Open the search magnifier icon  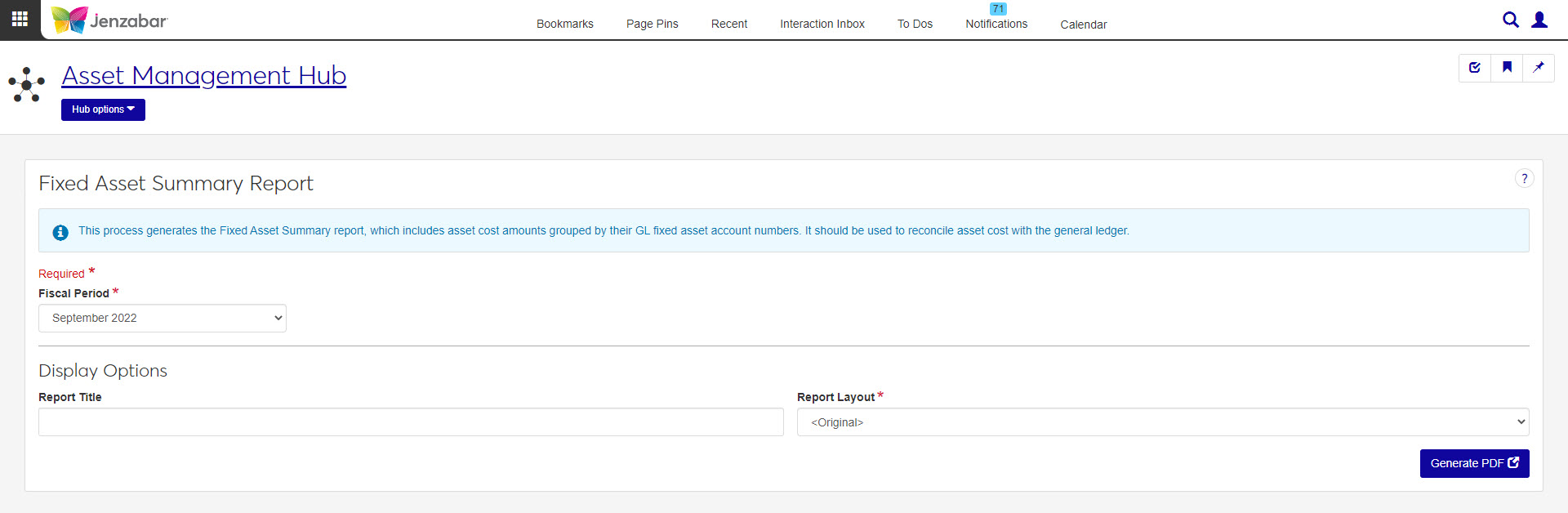1510,20
